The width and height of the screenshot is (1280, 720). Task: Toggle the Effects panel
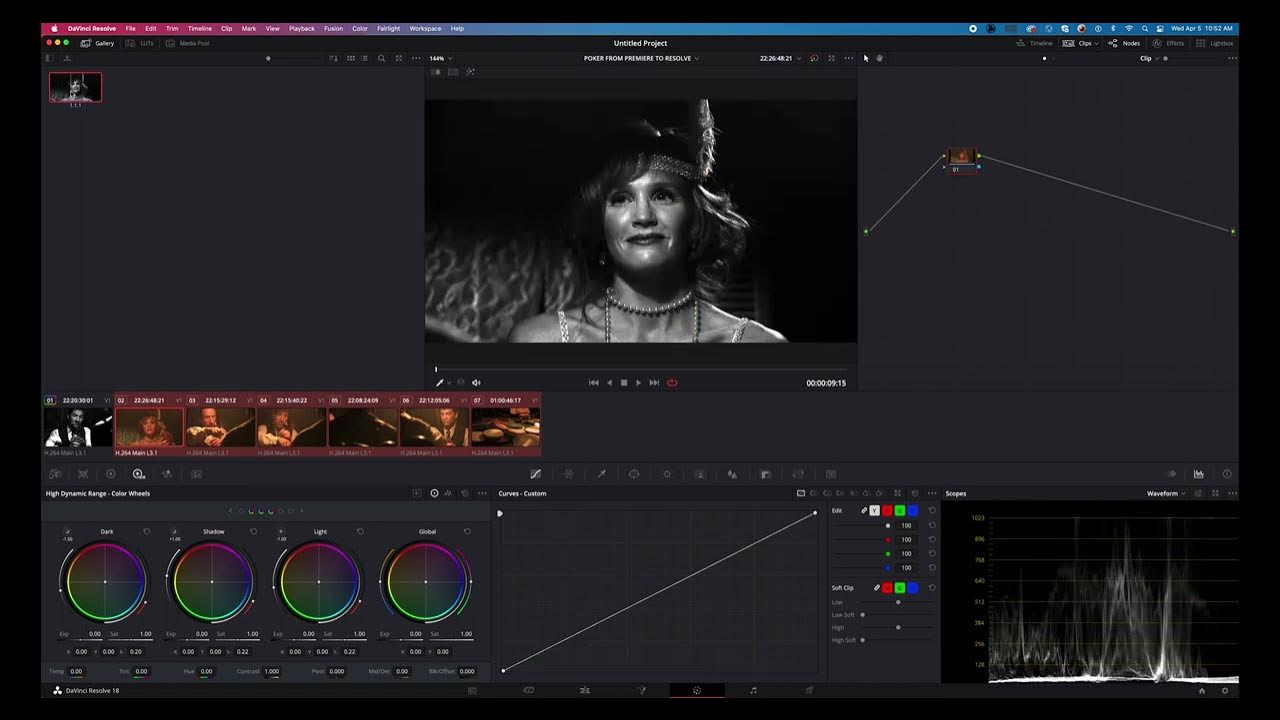[1168, 43]
